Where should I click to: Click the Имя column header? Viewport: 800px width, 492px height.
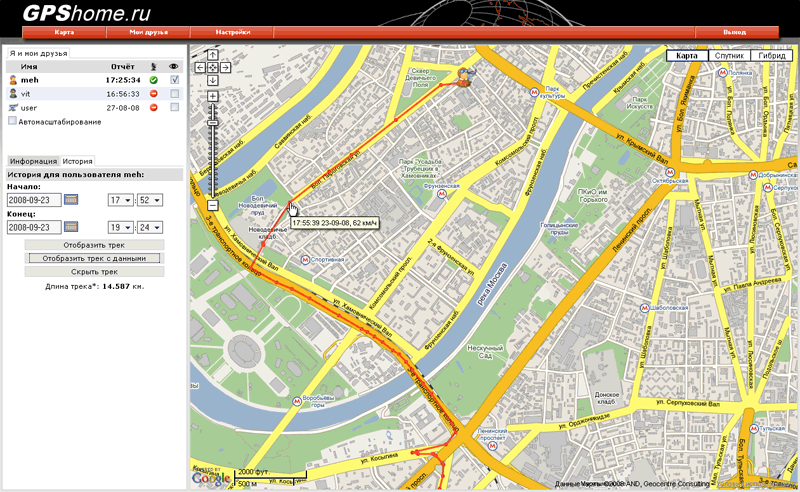point(29,66)
